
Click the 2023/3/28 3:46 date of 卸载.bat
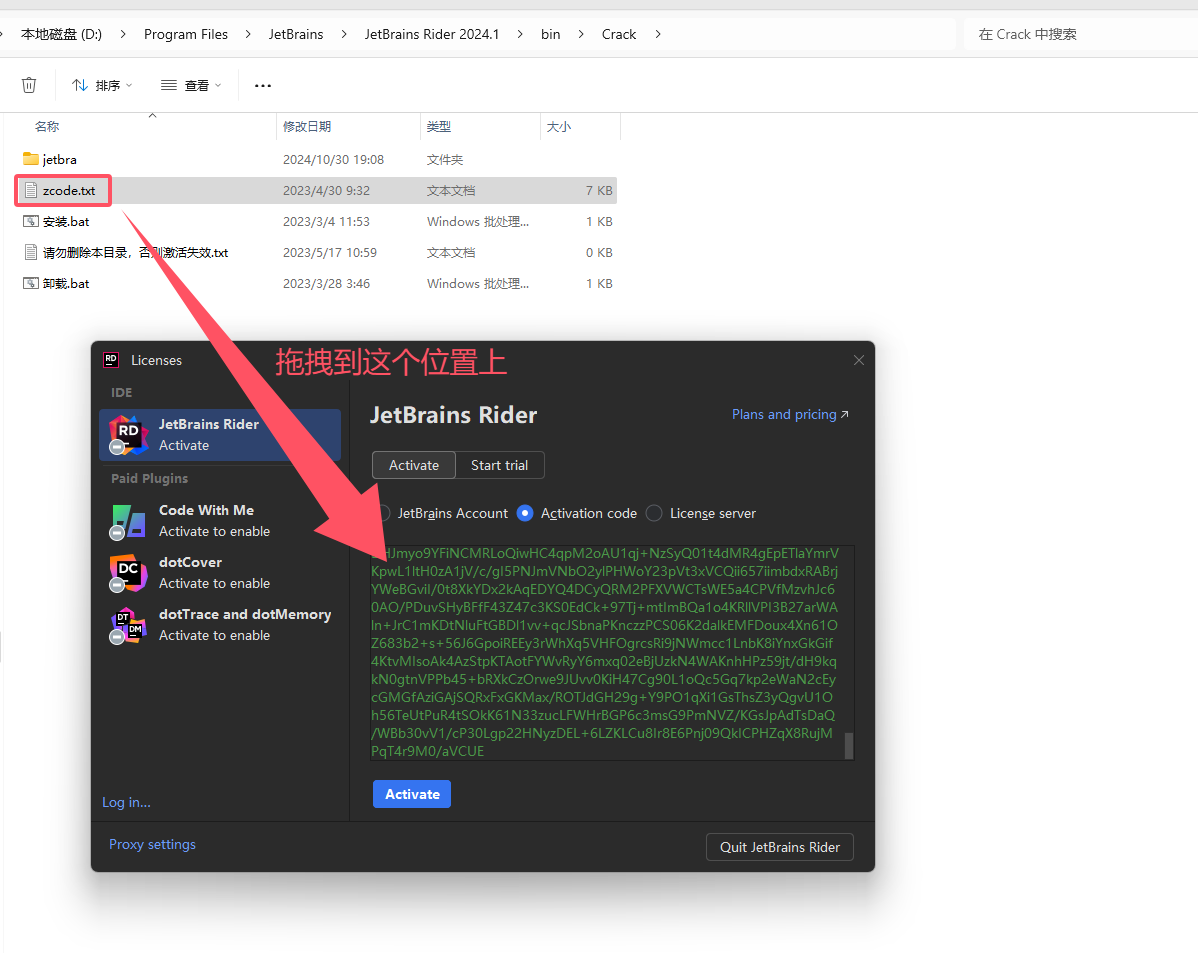coord(326,284)
